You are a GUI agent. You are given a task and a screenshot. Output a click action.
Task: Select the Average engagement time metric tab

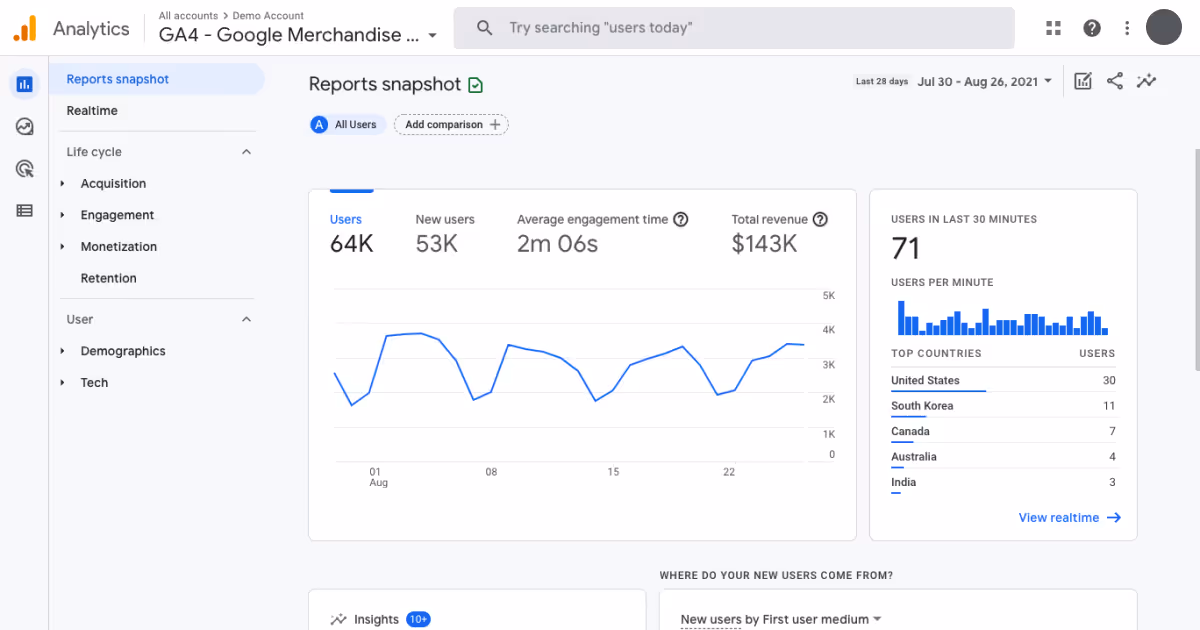pyautogui.click(x=603, y=233)
